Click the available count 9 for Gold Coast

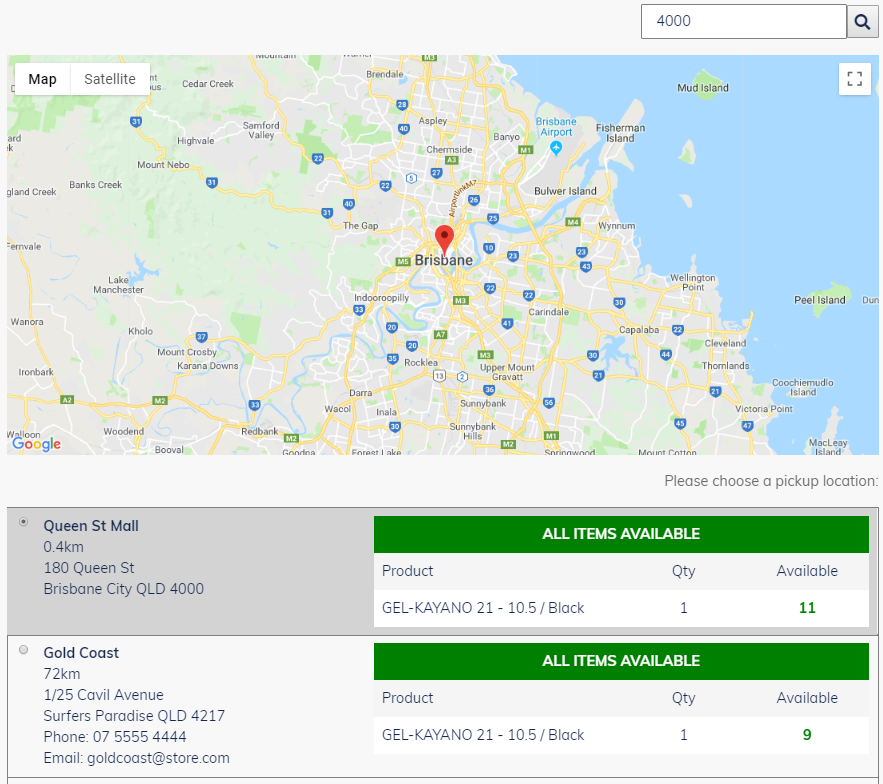(807, 735)
